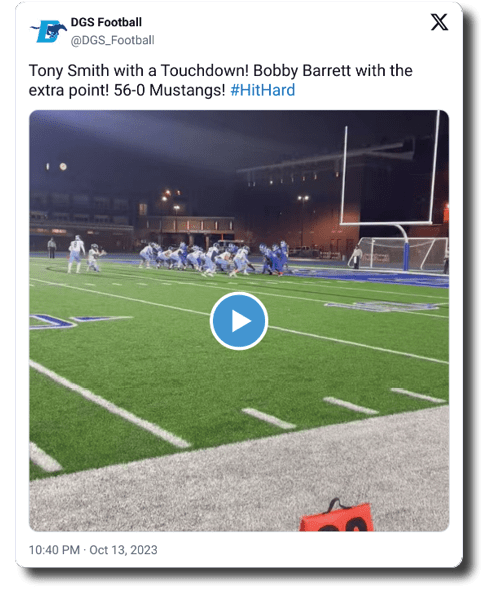Click the players lined up in video
498x589 pixels.
214,257
